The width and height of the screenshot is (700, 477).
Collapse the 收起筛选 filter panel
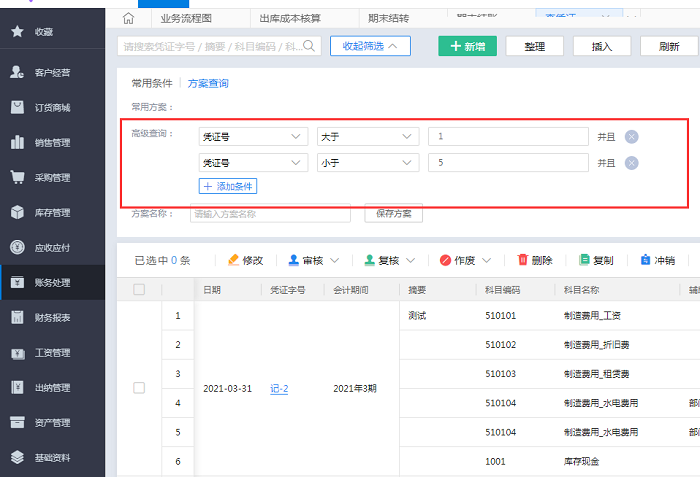370,46
